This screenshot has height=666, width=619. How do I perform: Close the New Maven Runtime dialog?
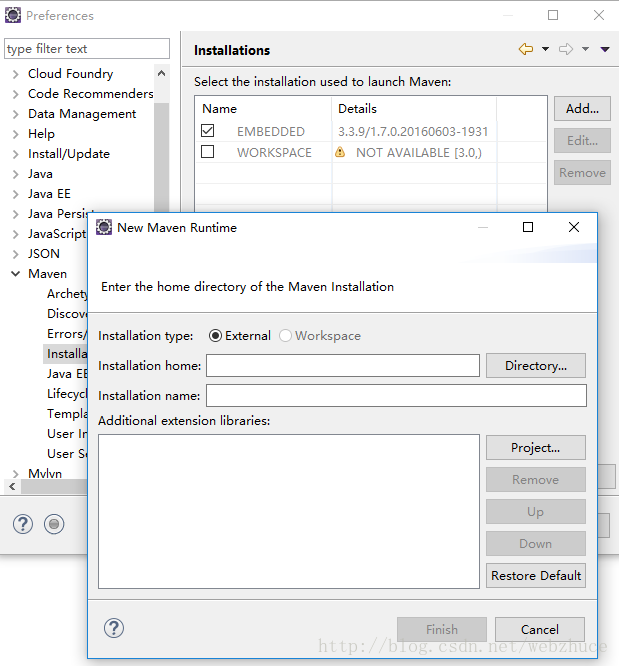574,227
